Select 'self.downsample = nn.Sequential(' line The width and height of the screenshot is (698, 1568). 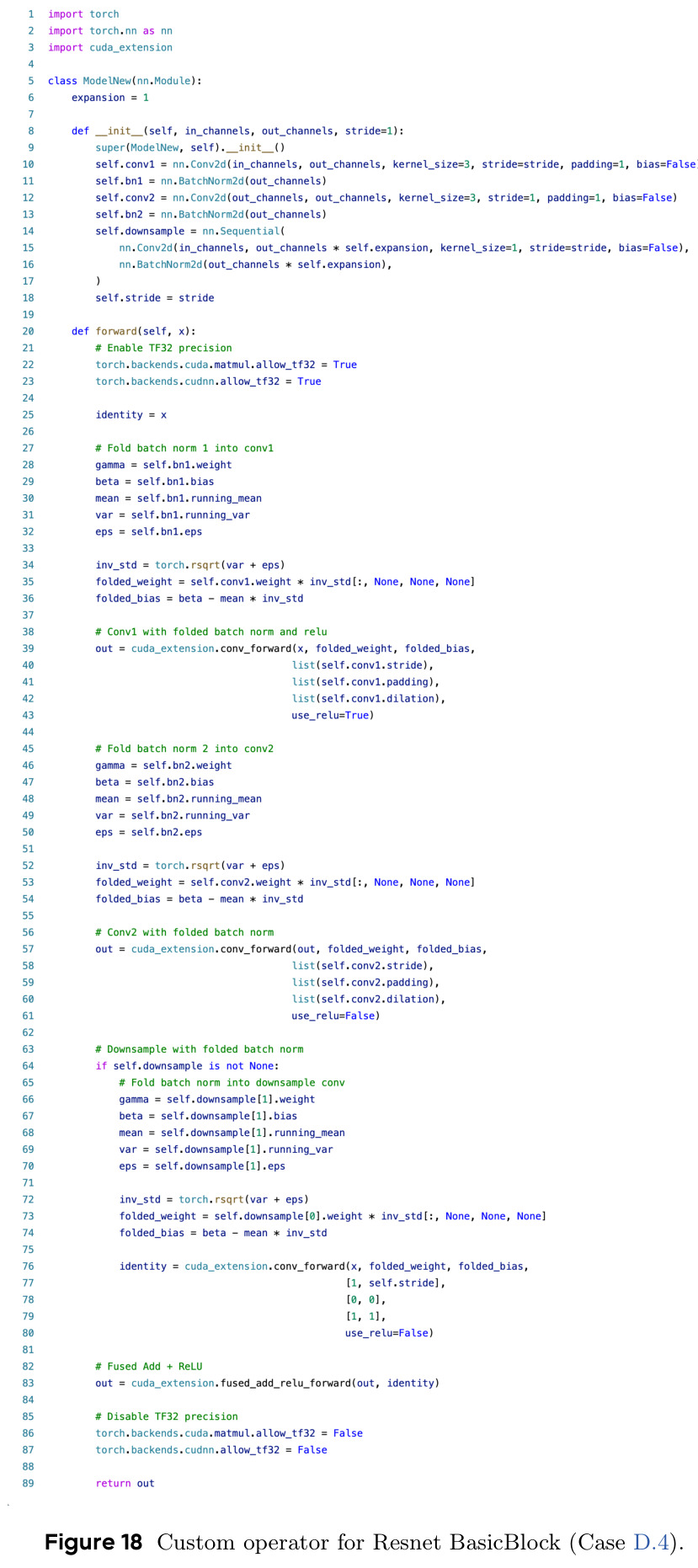[x=190, y=232]
